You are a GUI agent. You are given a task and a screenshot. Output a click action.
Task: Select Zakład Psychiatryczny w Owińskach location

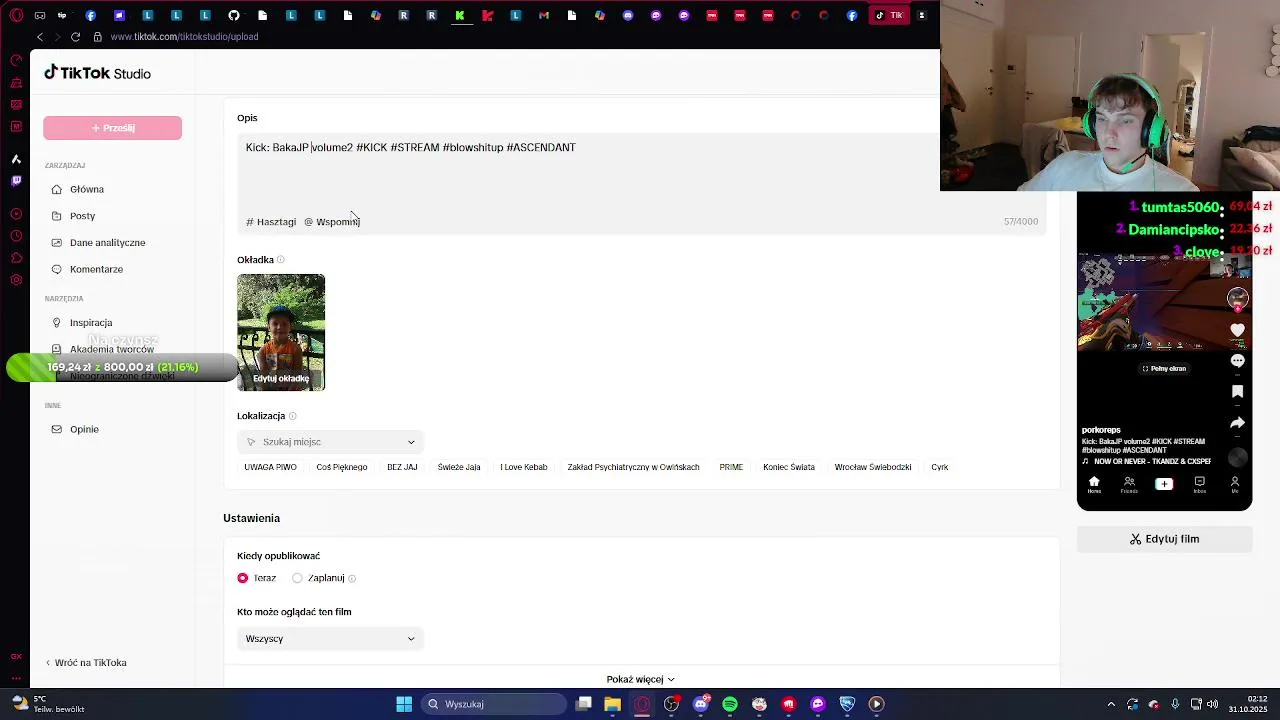tap(633, 467)
